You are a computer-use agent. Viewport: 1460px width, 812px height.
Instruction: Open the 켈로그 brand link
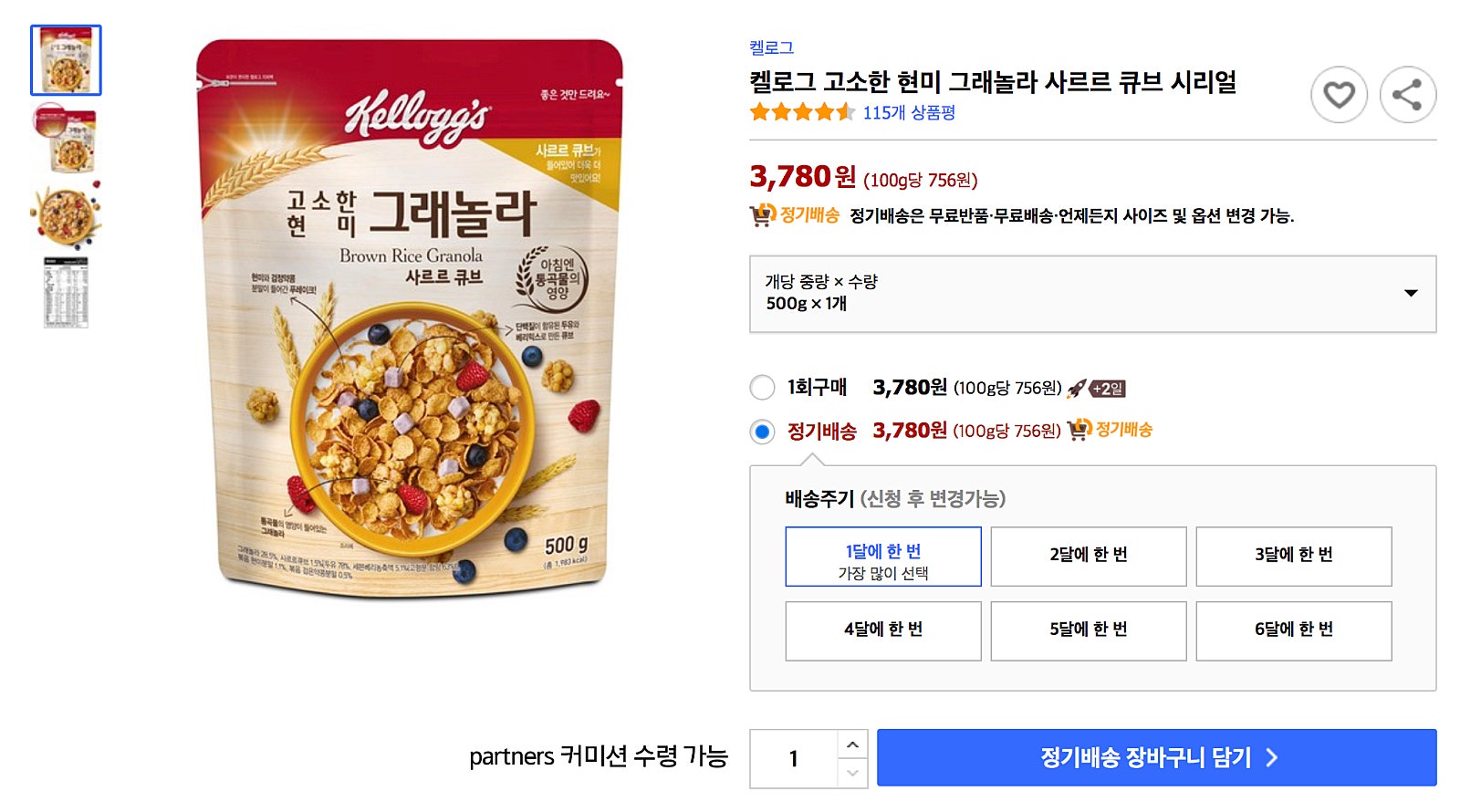[771, 47]
